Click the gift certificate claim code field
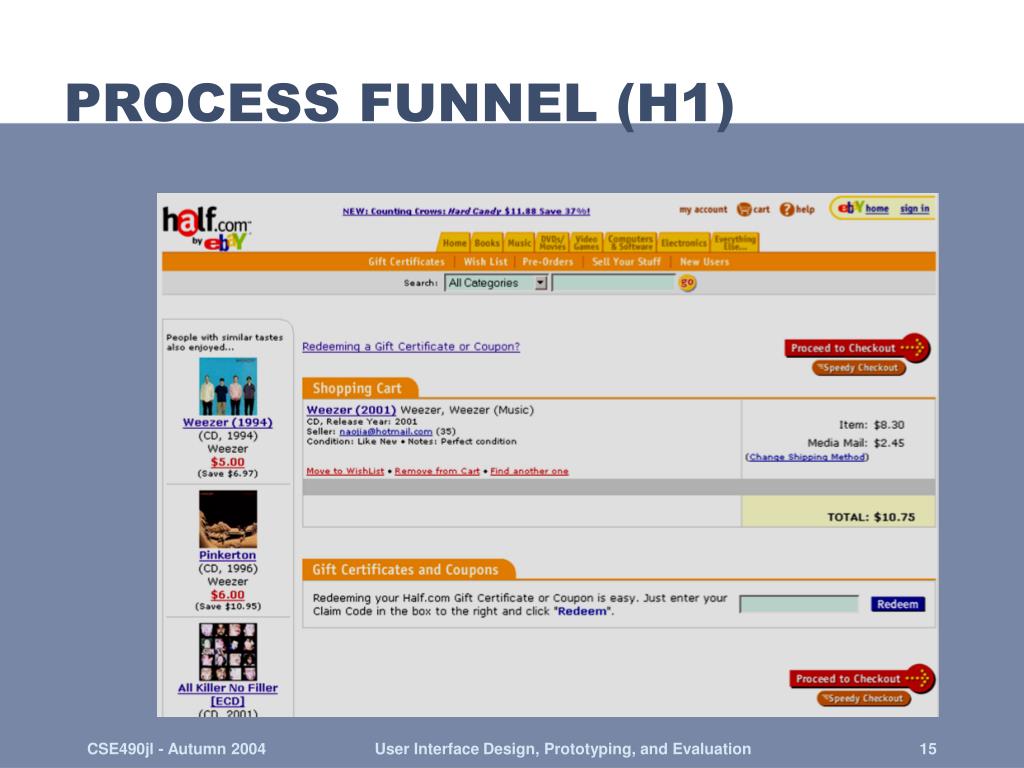Viewport: 1024px width, 768px height. [799, 604]
